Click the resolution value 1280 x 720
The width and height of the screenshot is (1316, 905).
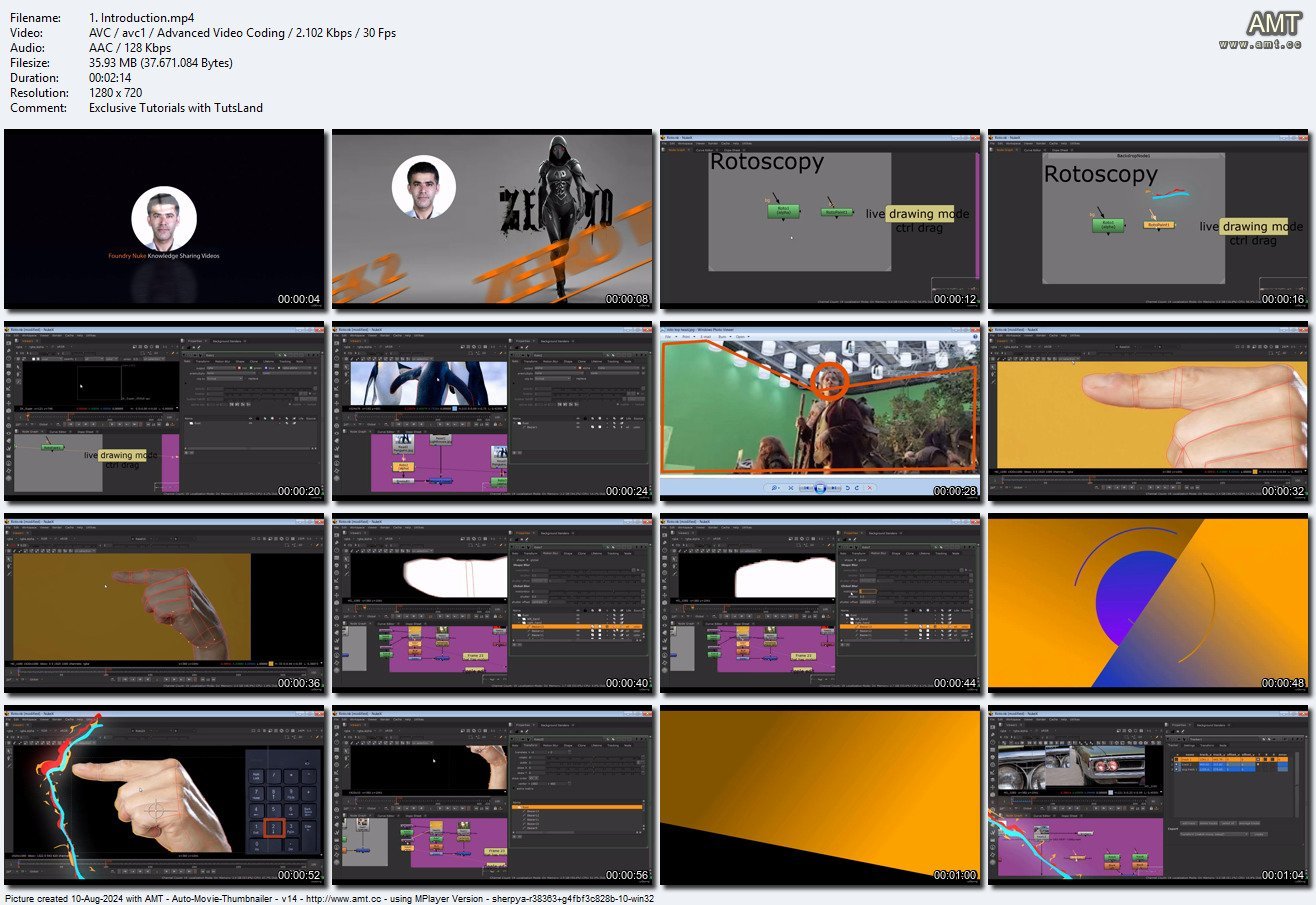[116, 93]
